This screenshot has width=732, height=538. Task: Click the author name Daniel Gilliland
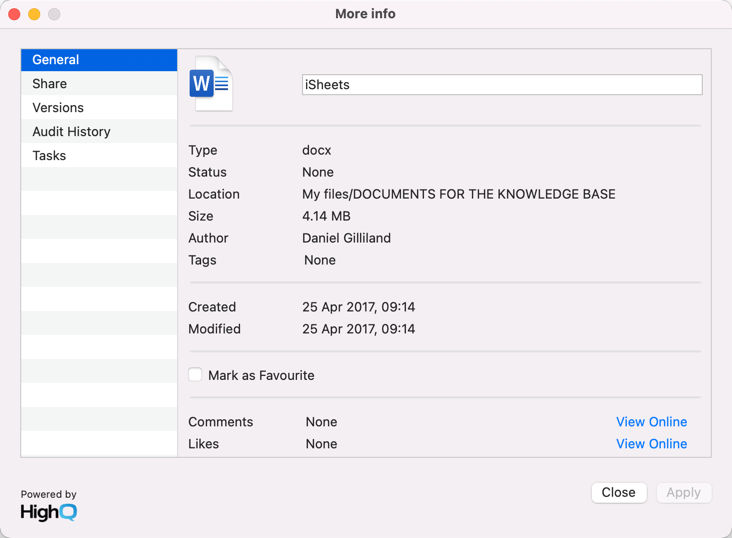pos(346,238)
